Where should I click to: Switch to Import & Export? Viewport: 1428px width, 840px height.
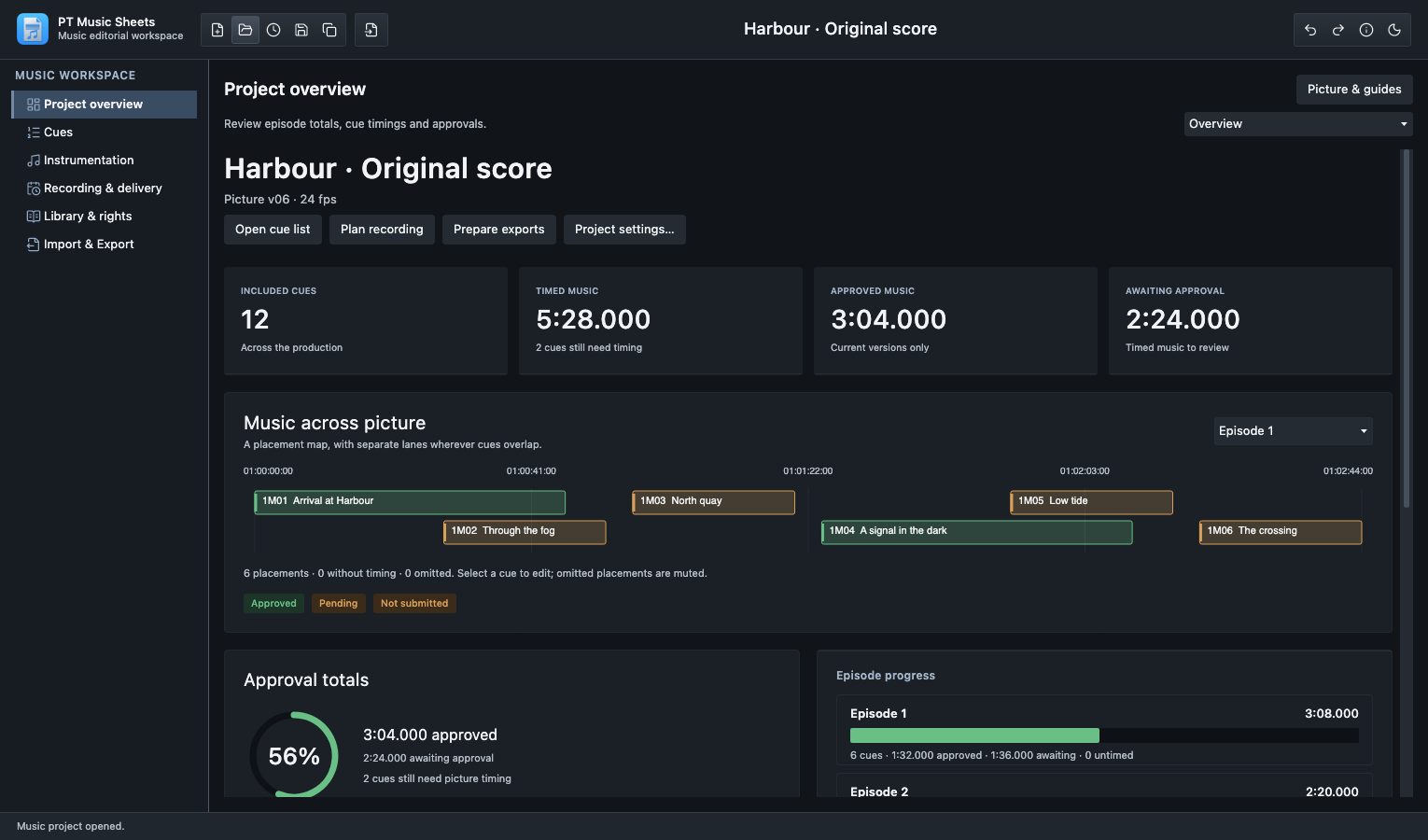click(105, 245)
